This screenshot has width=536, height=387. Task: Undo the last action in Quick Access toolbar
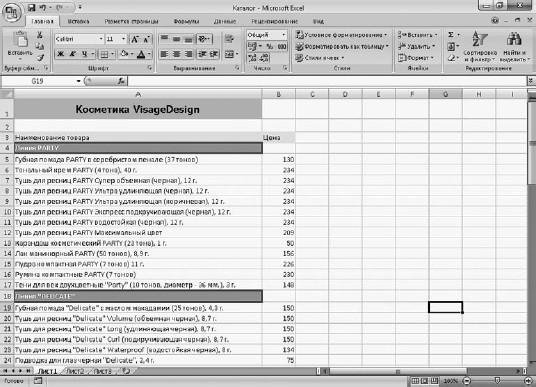coord(43,7)
